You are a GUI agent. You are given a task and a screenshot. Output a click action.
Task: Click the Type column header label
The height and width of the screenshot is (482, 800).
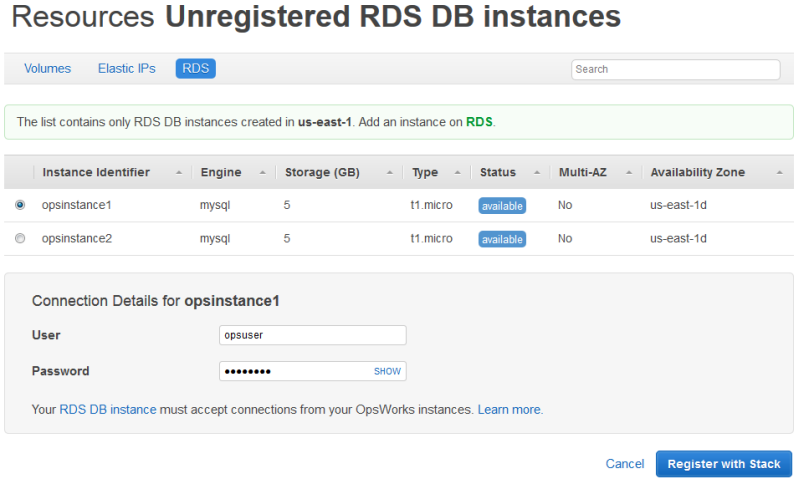(425, 172)
